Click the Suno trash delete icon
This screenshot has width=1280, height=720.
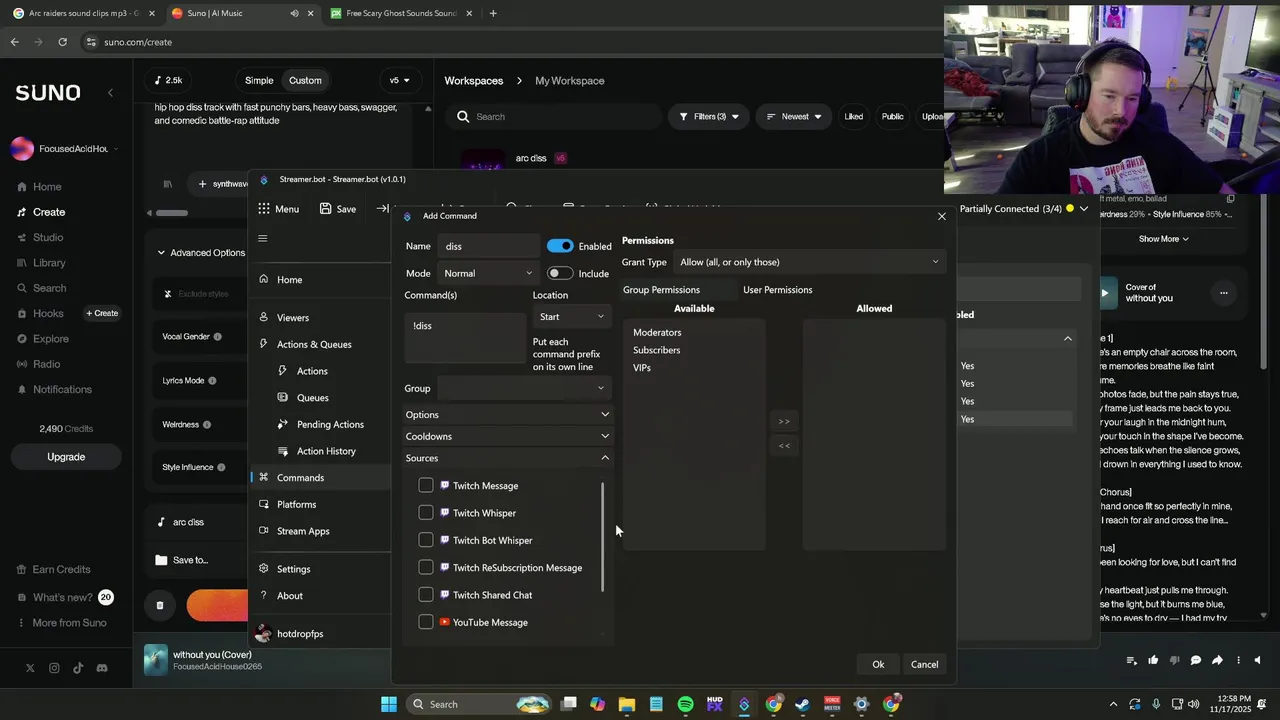pyautogui.click(x=160, y=605)
